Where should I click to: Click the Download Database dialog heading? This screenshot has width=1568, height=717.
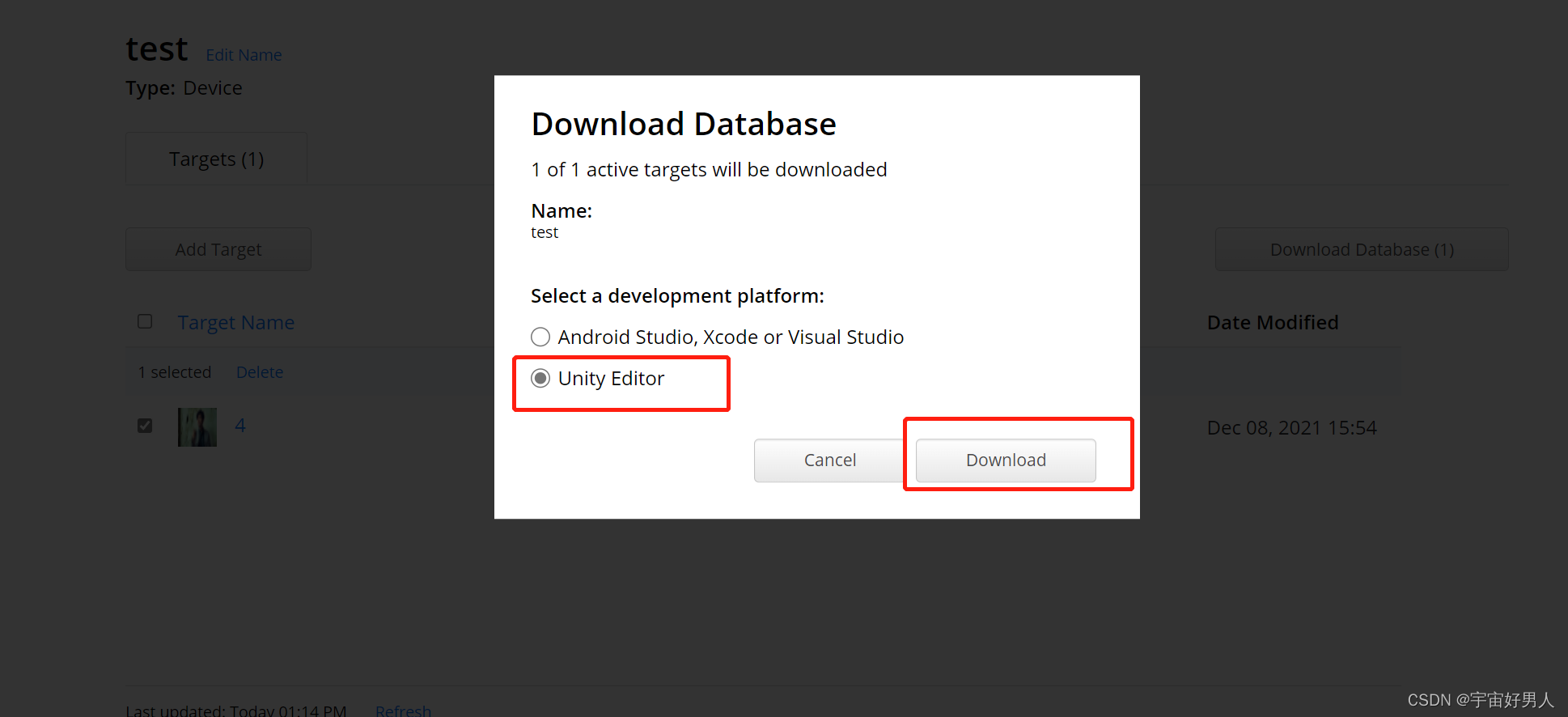(684, 124)
